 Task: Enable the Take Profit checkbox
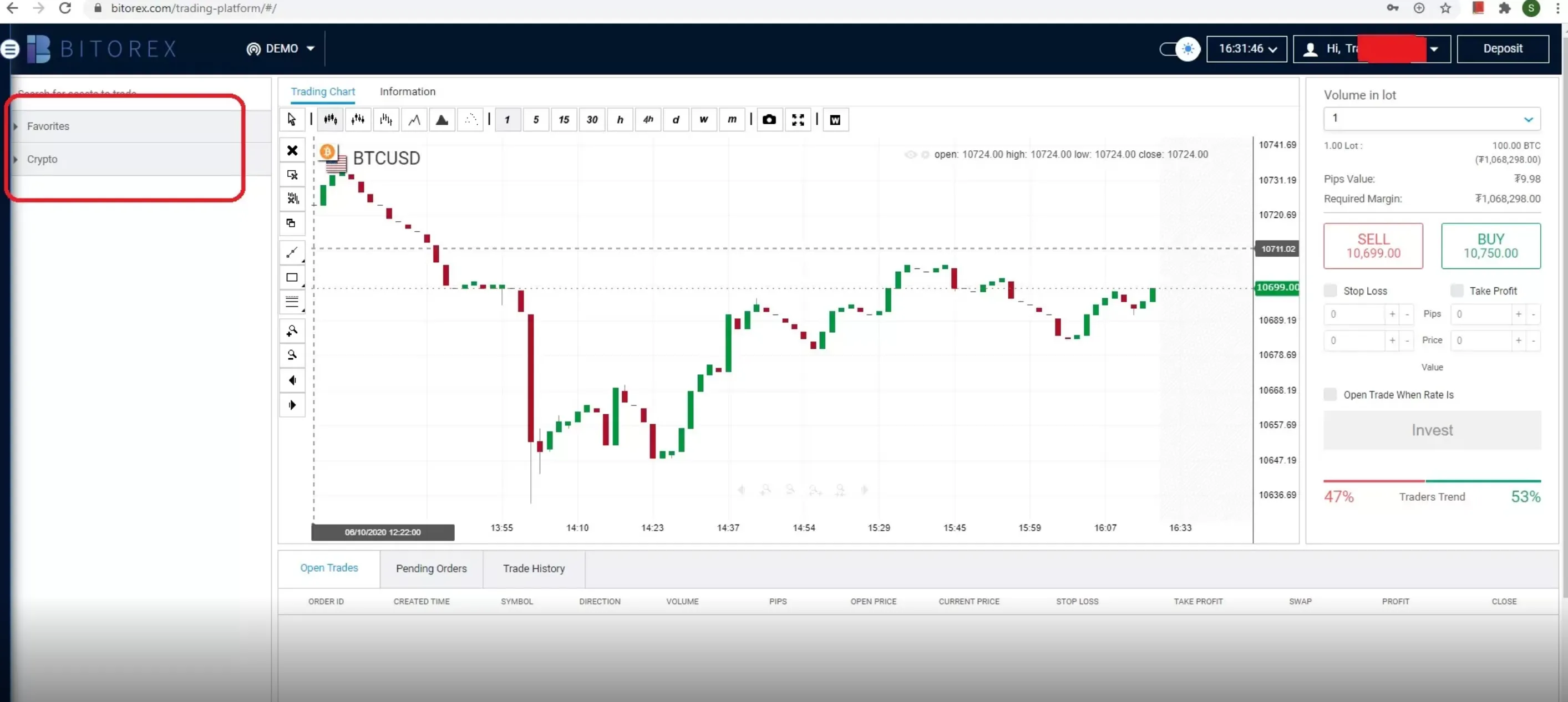click(1457, 291)
